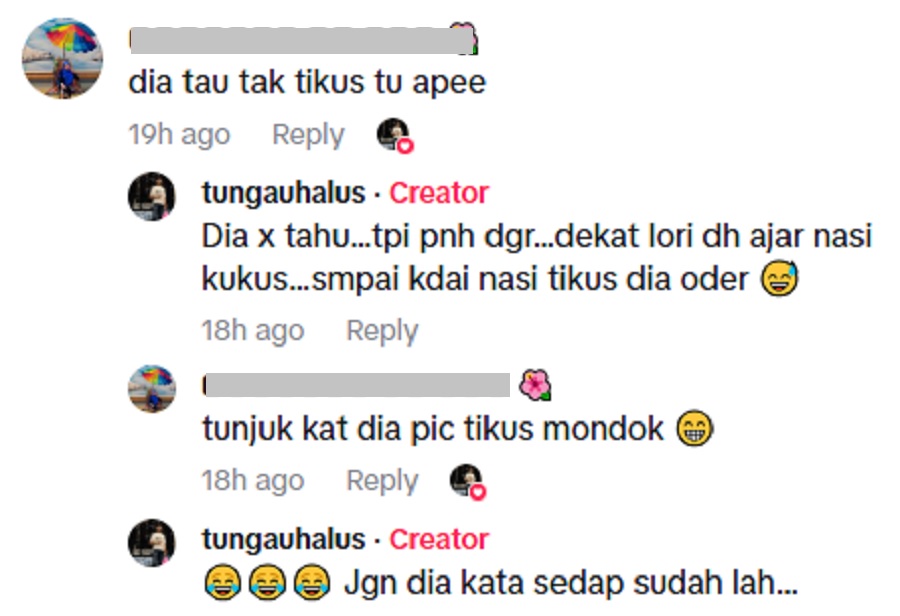Open the tungauhalus avatar beside the 'Jgn dia kata sedap' reply

(x=152, y=543)
